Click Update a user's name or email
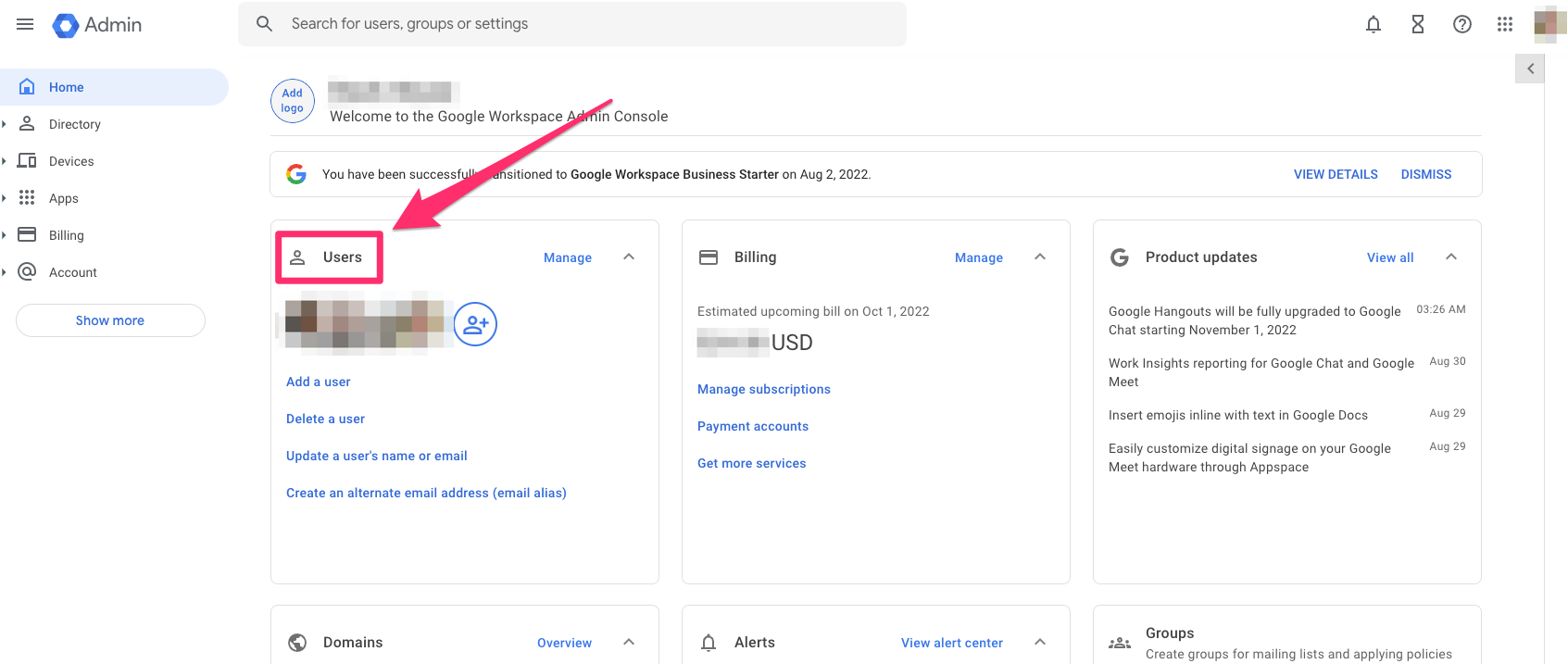Viewport: 1568px width, 664px height. [x=377, y=456]
